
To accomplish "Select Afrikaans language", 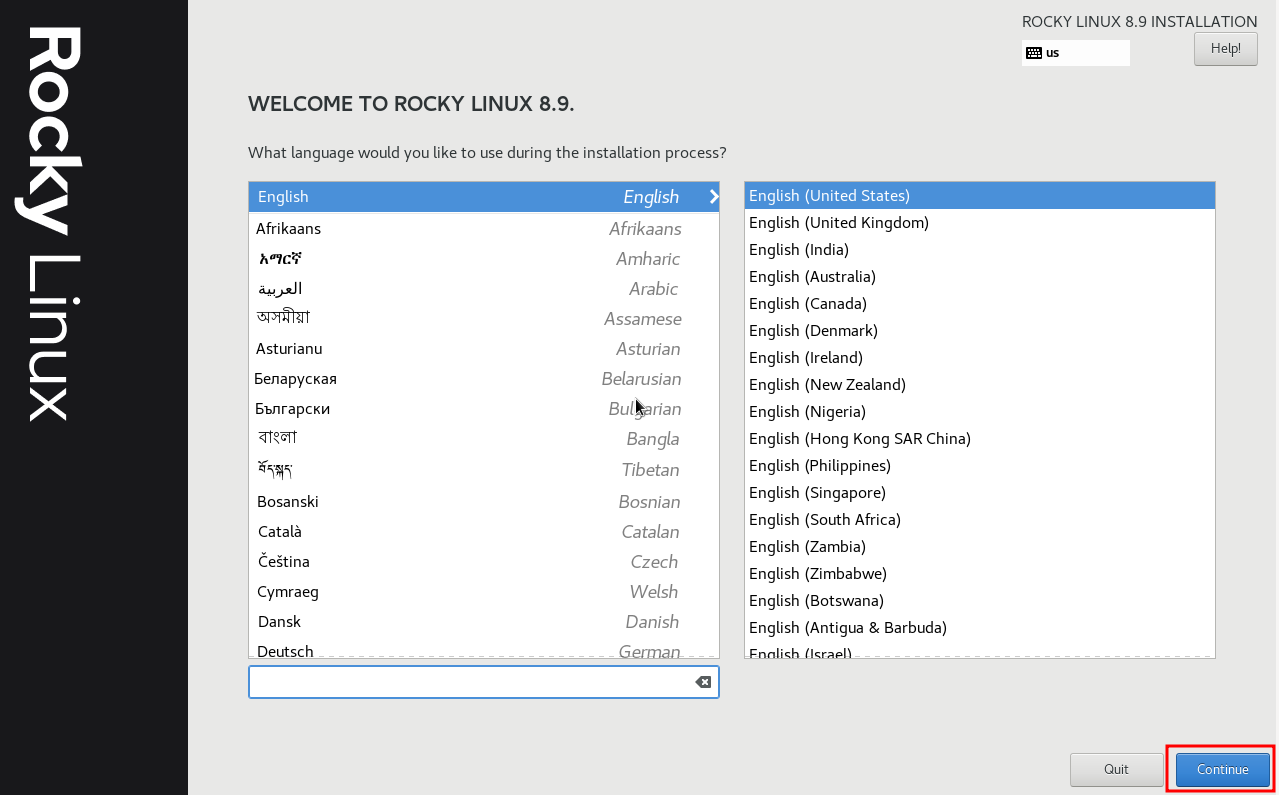I will 484,228.
